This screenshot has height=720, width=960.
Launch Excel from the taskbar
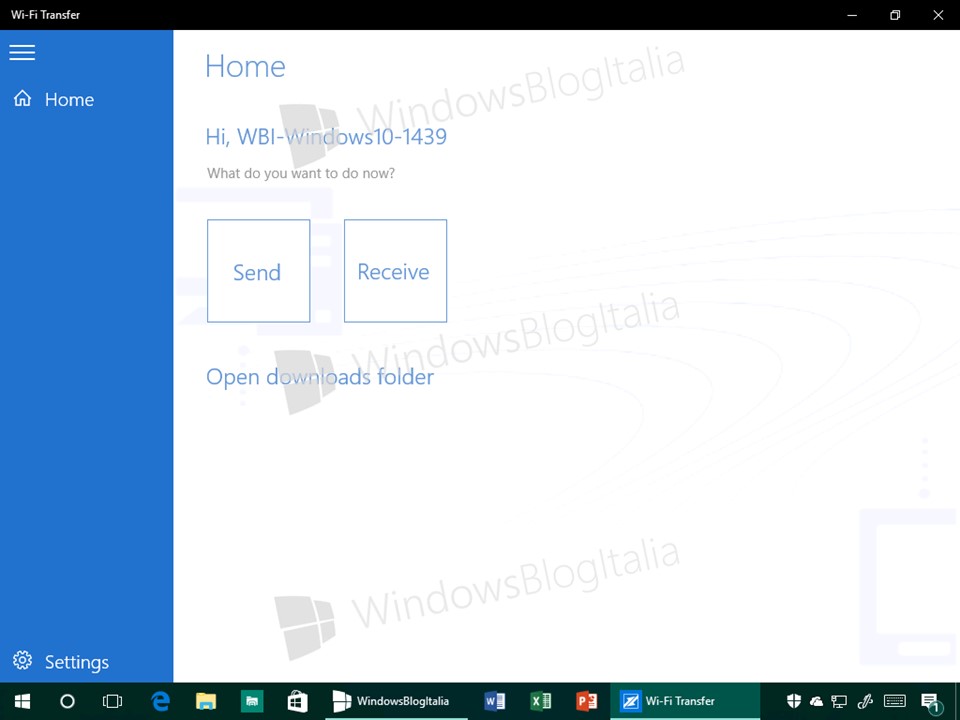point(541,701)
